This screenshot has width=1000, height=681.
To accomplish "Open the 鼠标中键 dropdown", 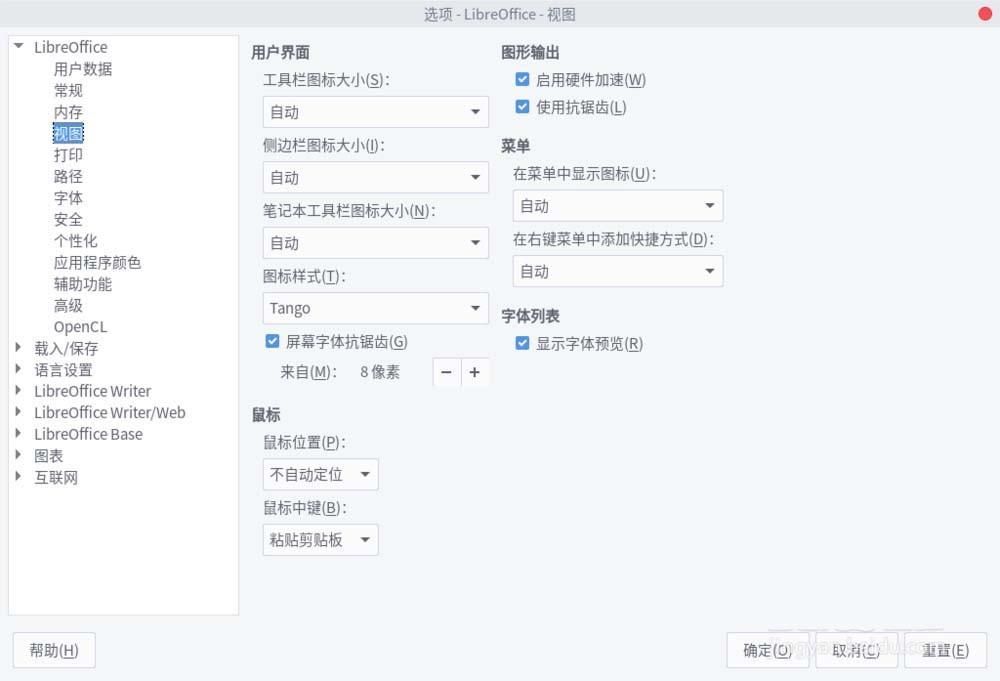I will 320,540.
